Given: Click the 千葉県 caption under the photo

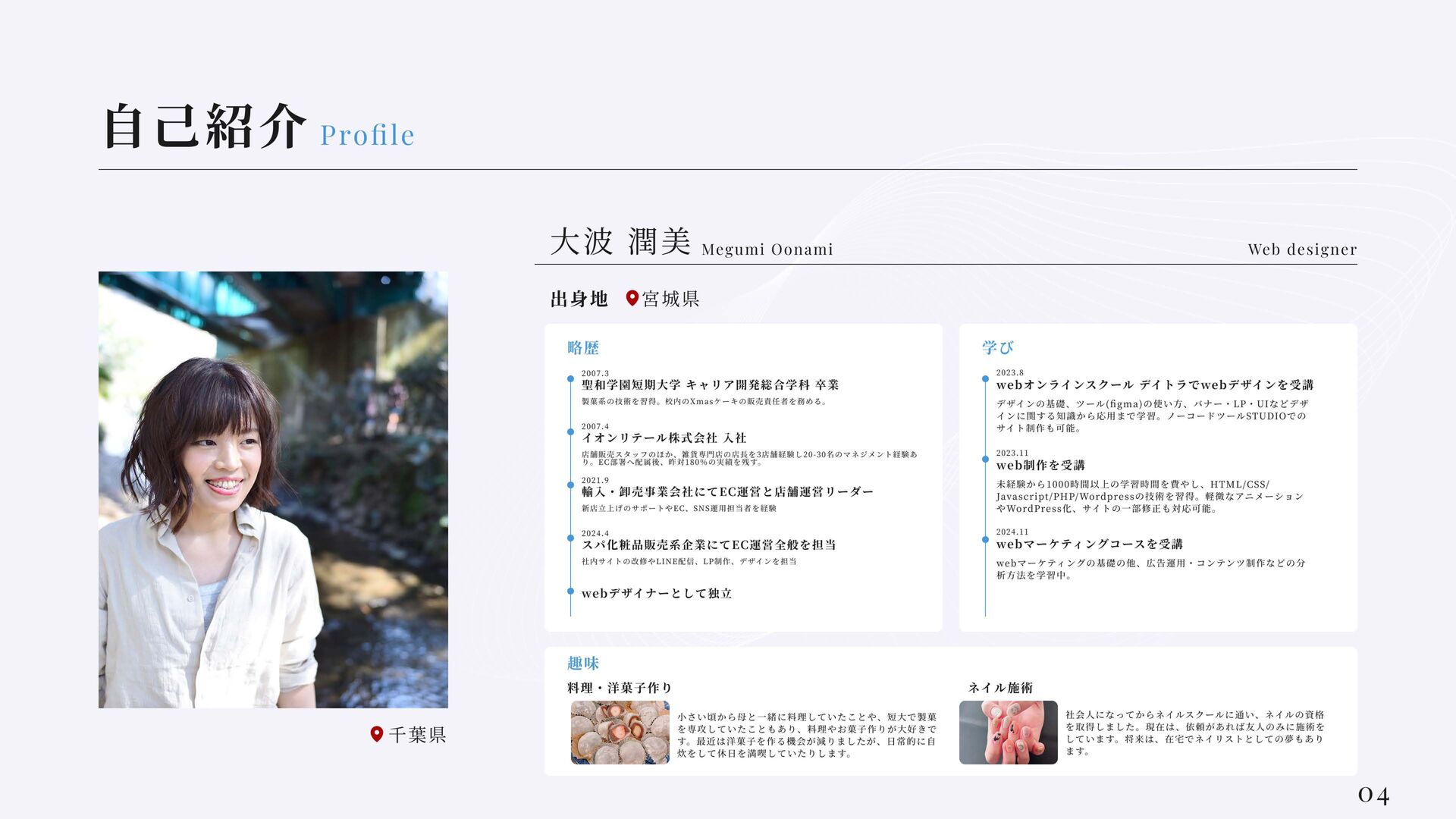Looking at the screenshot, I should coord(417,735).
